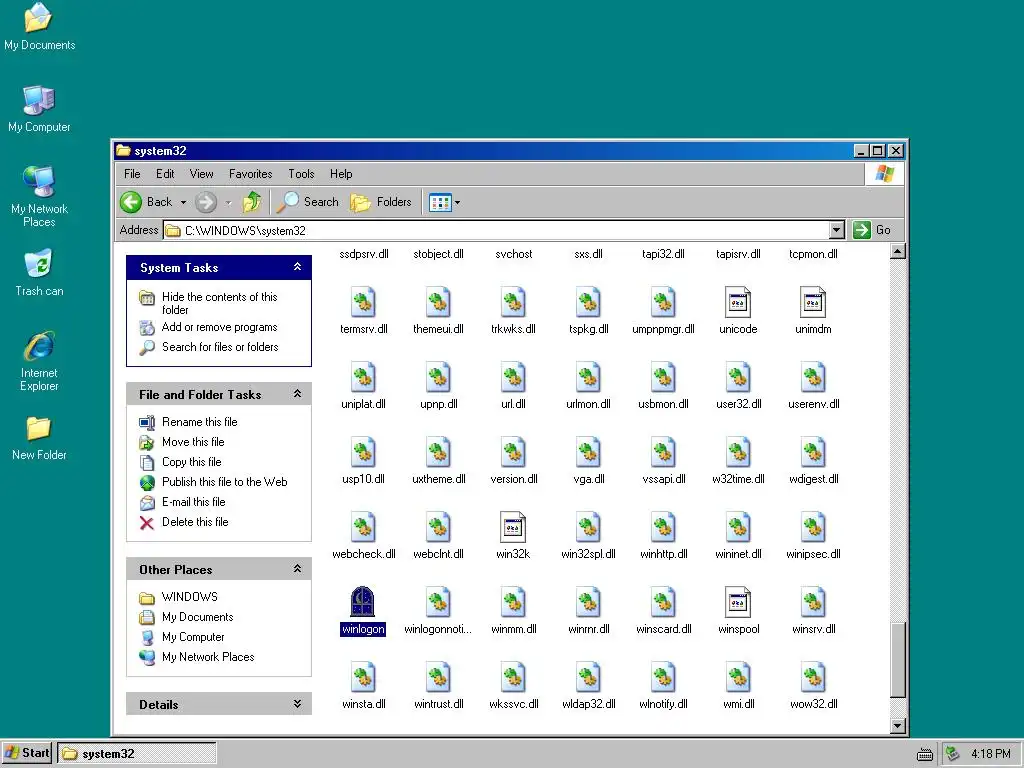
Task: Click E-mail this file
Action: pos(193,502)
